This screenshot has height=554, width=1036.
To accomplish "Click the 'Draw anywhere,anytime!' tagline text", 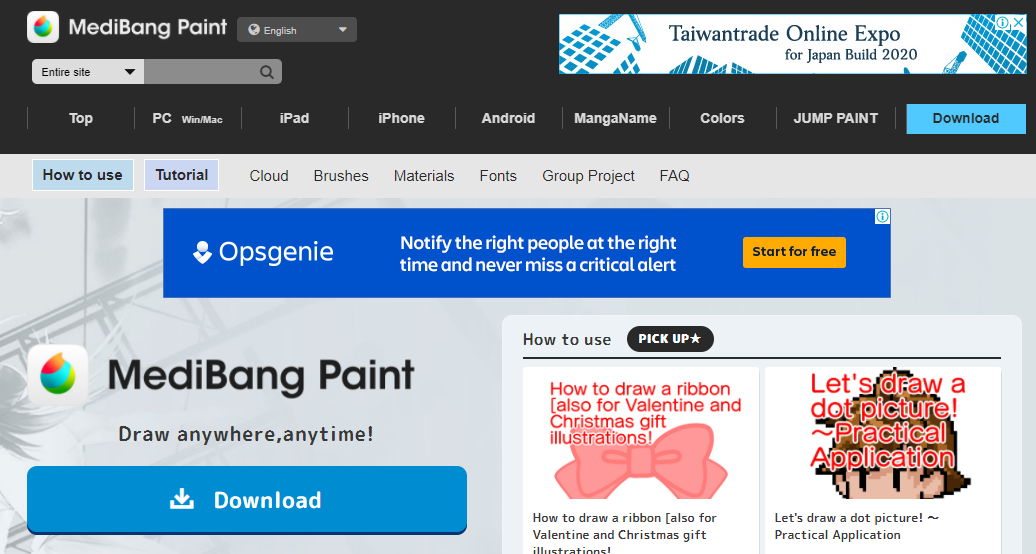I will (246, 434).
